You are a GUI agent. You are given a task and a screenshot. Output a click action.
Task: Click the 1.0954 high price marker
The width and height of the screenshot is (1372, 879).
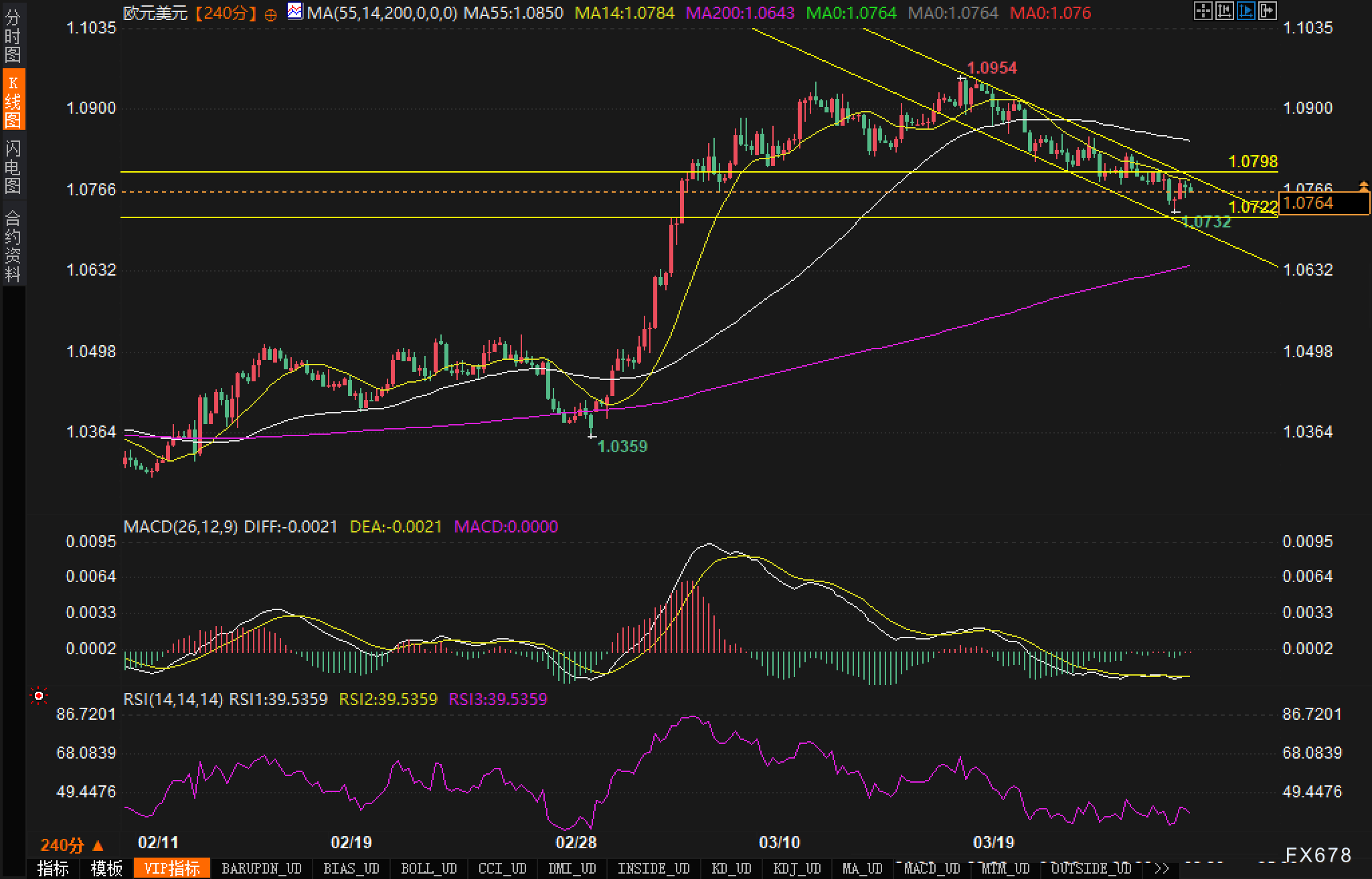click(x=992, y=68)
